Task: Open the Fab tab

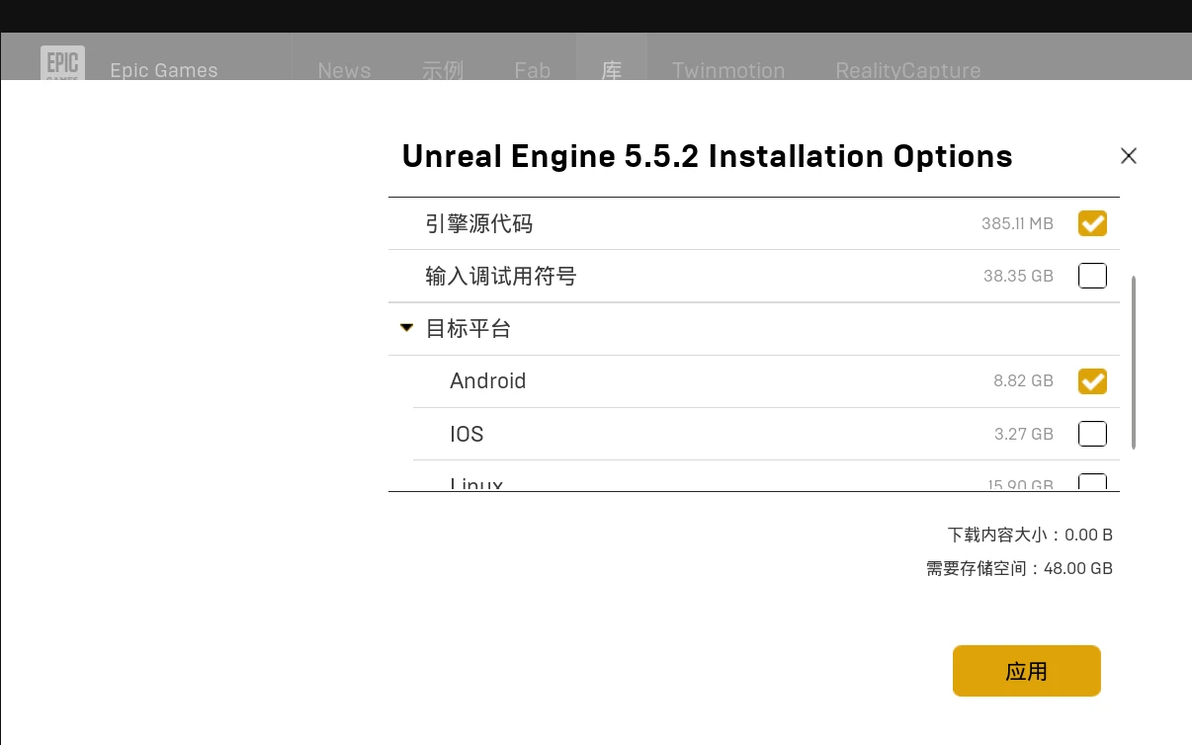Action: click(532, 71)
